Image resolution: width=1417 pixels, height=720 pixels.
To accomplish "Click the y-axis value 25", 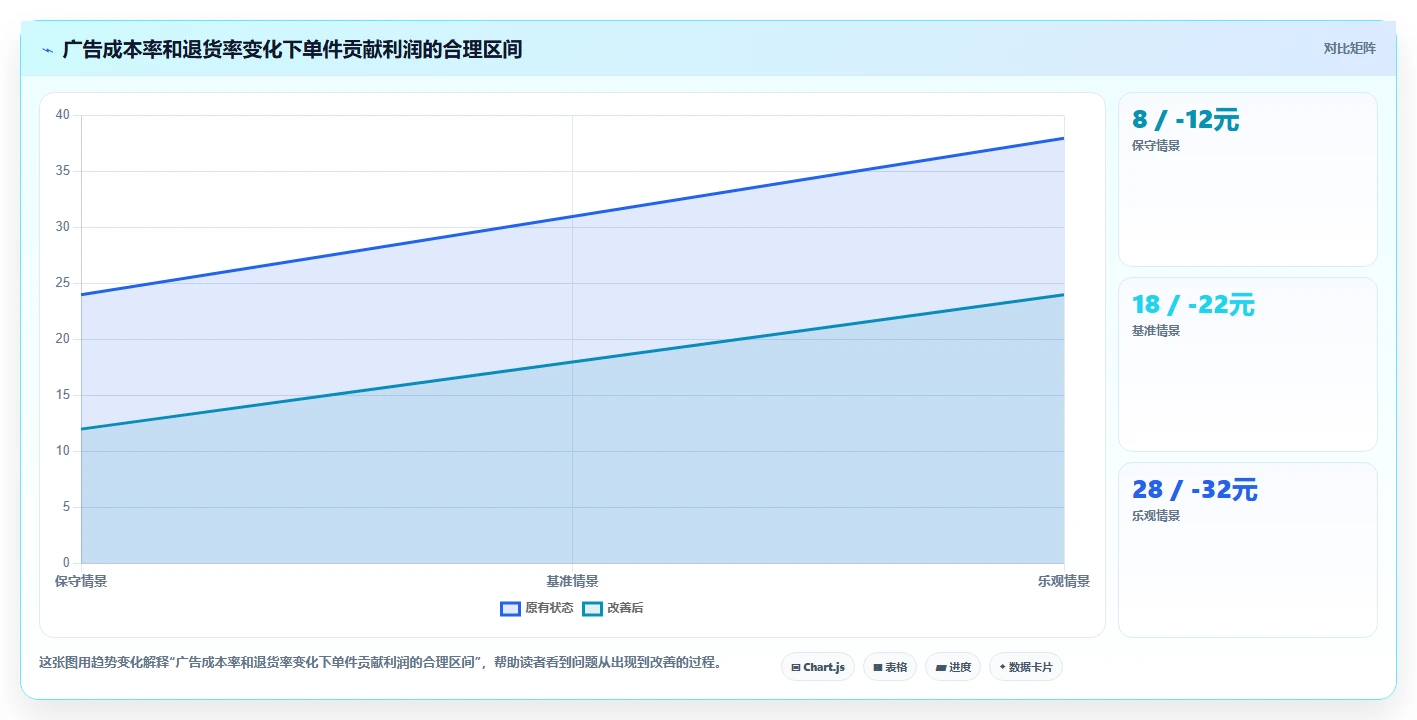I will pyautogui.click(x=63, y=283).
